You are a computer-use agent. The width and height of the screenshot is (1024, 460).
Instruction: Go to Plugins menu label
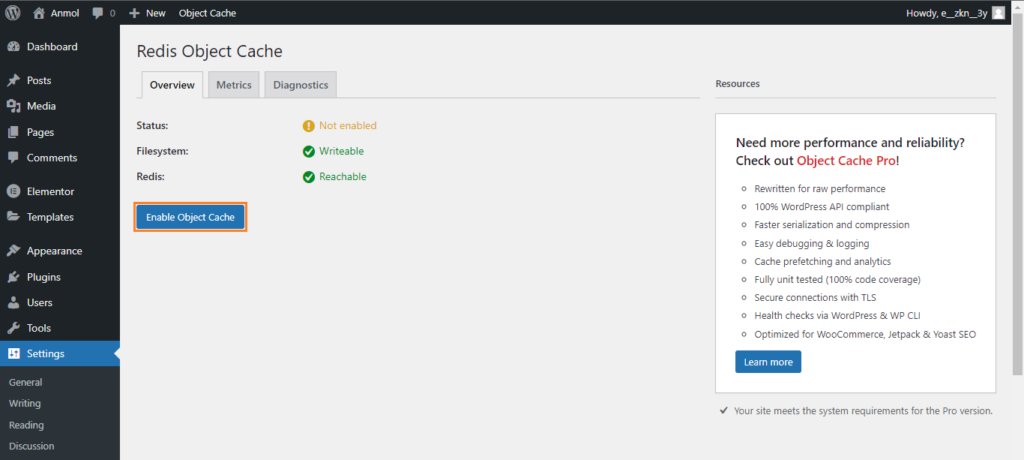pos(44,277)
